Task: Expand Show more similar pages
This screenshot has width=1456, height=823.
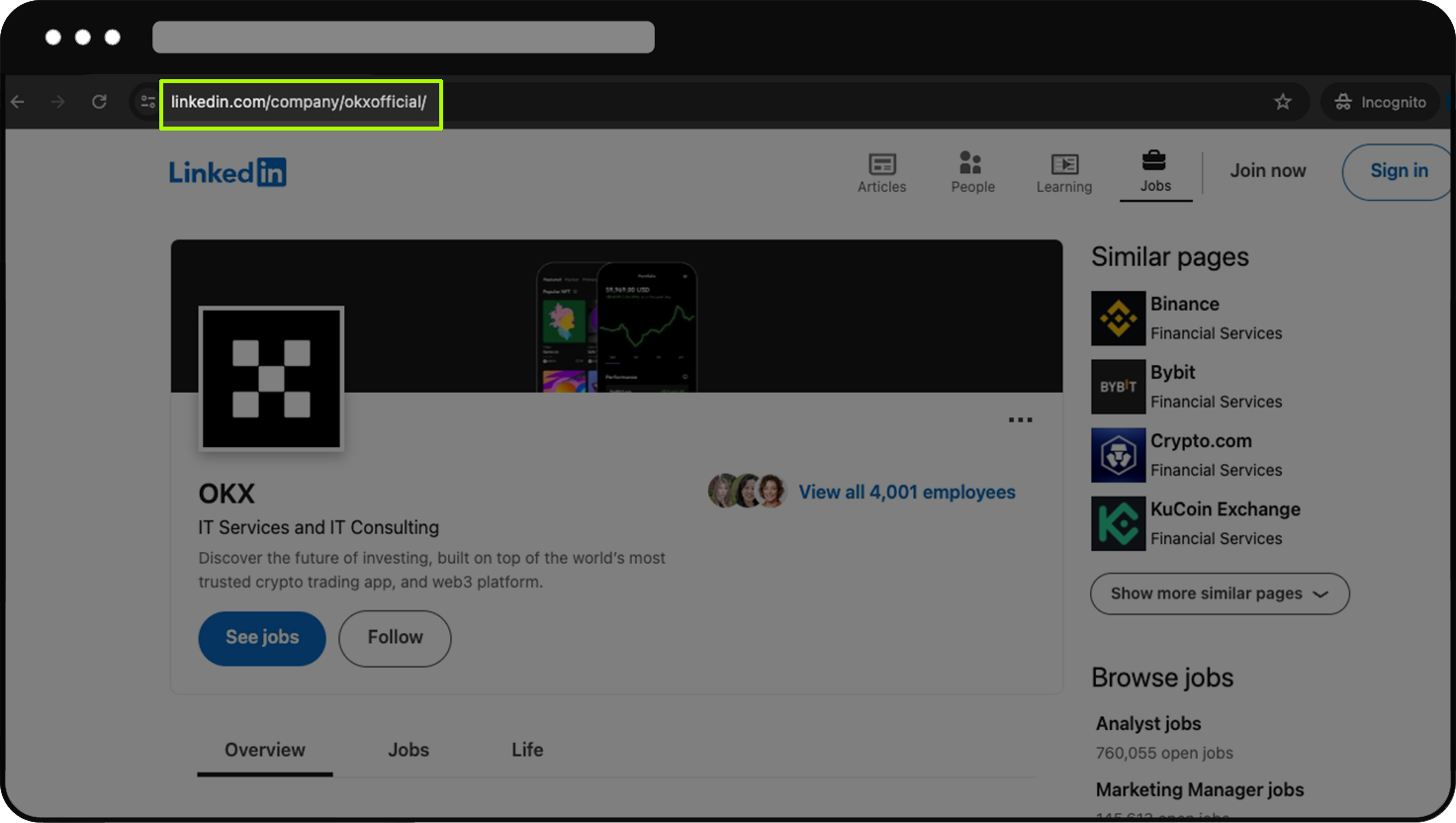Action: pyautogui.click(x=1219, y=594)
